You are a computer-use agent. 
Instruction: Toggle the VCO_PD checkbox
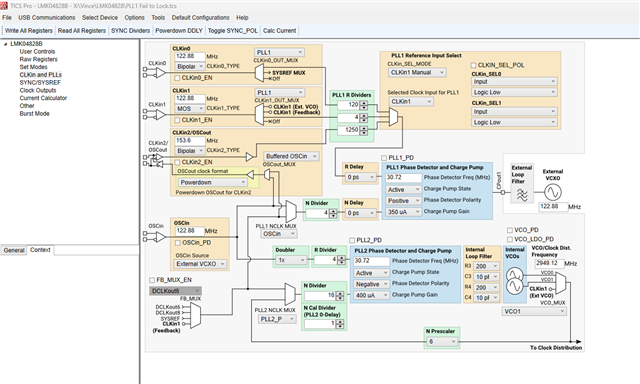[509, 230]
